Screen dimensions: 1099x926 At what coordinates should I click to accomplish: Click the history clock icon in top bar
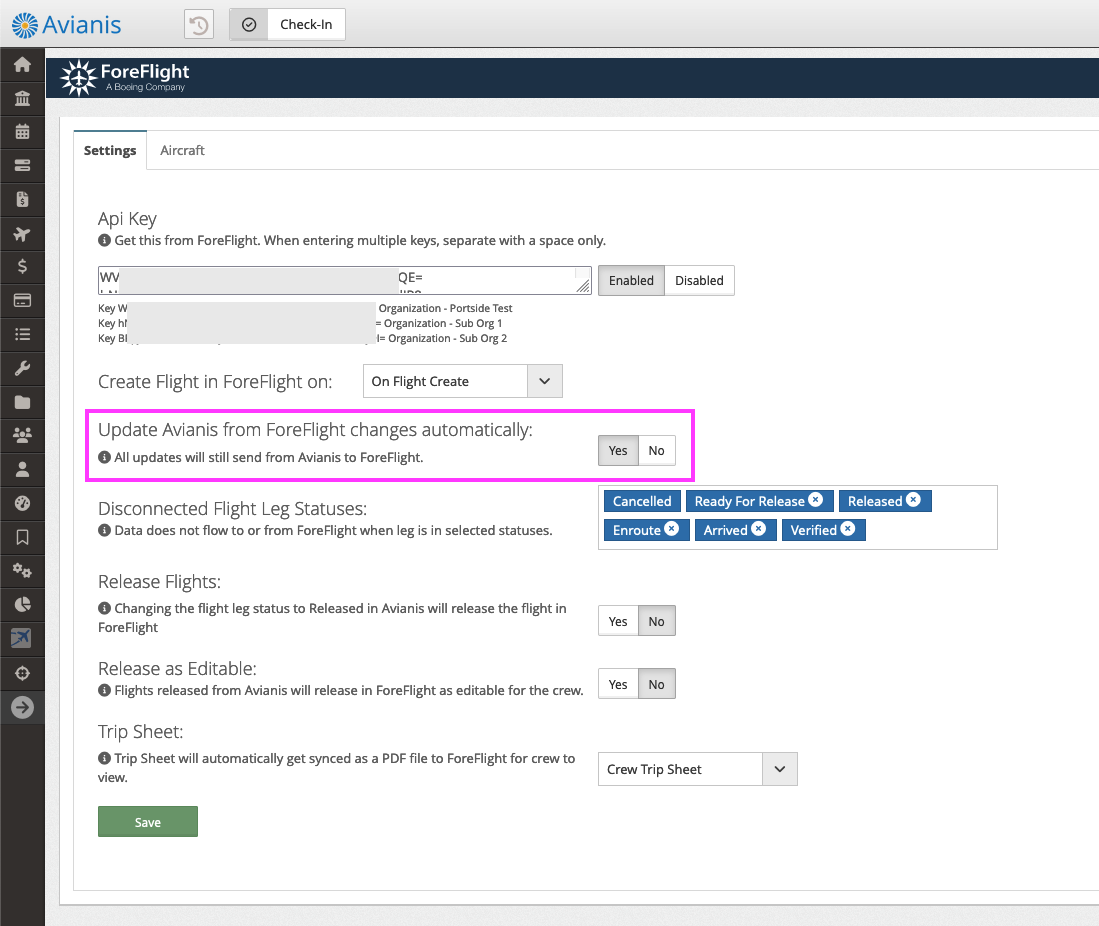pyautogui.click(x=199, y=25)
